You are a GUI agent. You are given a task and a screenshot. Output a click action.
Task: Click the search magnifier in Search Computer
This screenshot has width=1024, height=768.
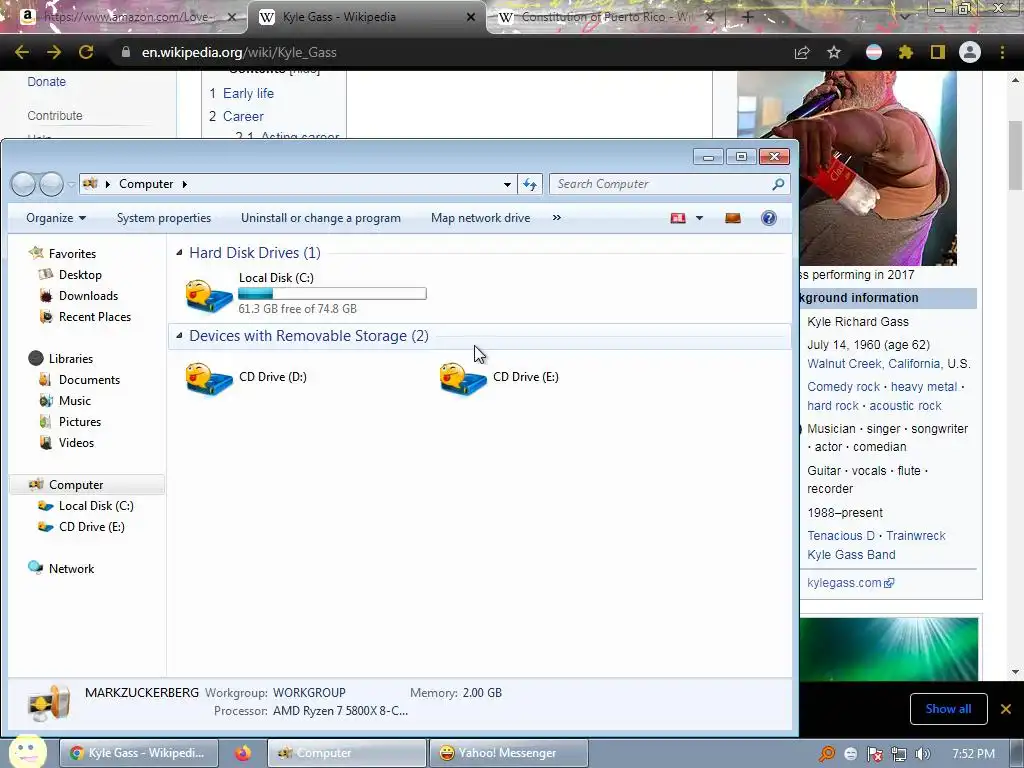tap(778, 184)
